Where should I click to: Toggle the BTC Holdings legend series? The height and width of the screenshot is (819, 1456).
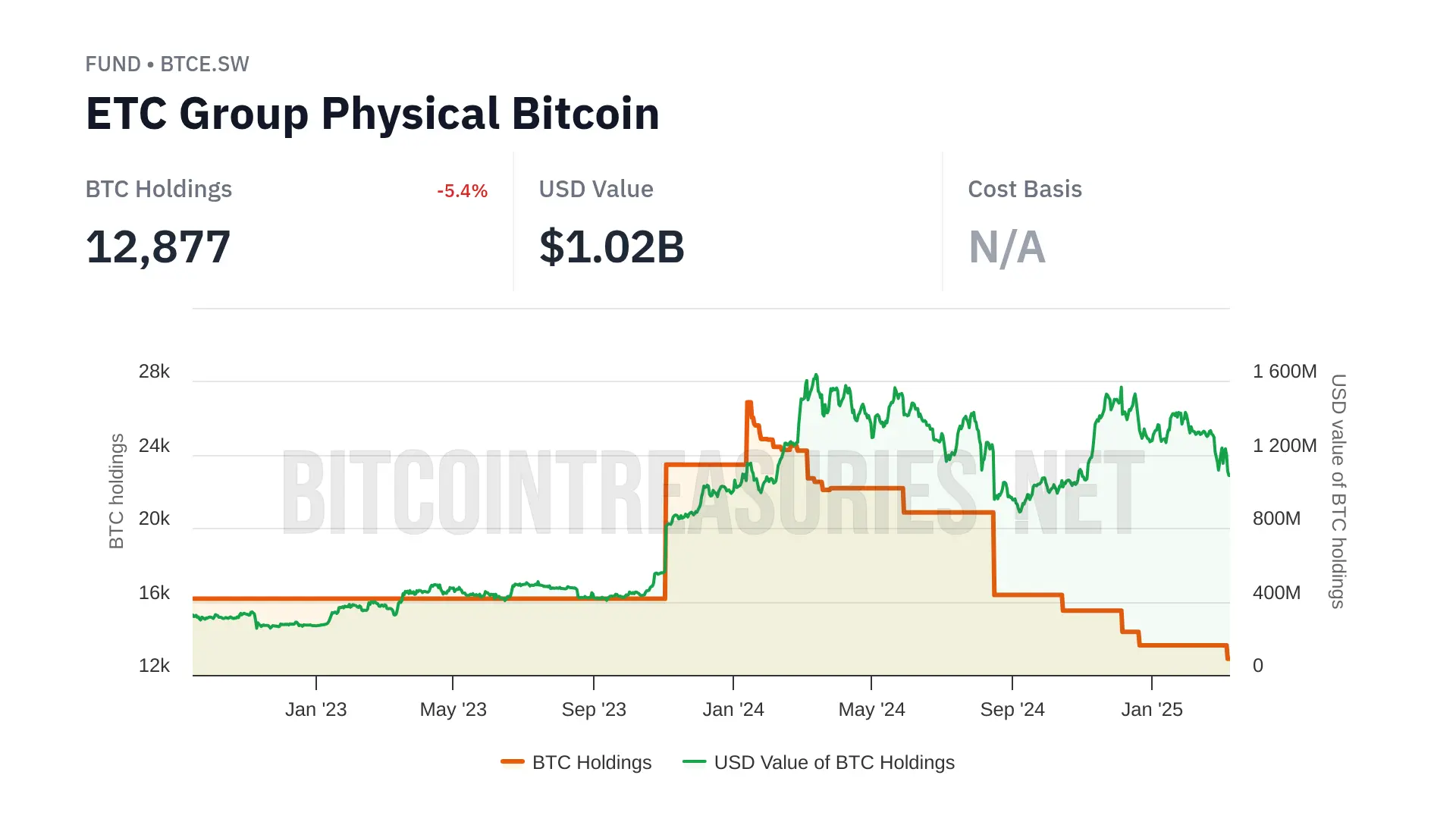(x=591, y=762)
